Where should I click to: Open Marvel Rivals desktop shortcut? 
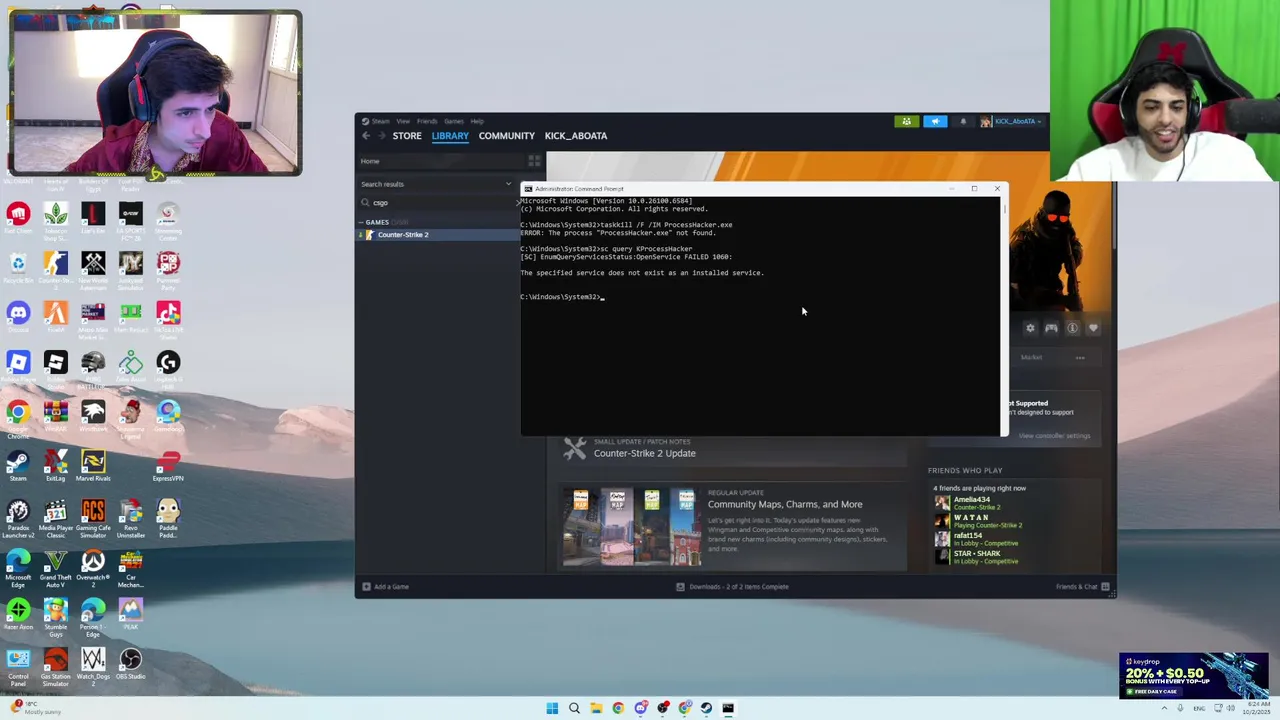[x=93, y=467]
